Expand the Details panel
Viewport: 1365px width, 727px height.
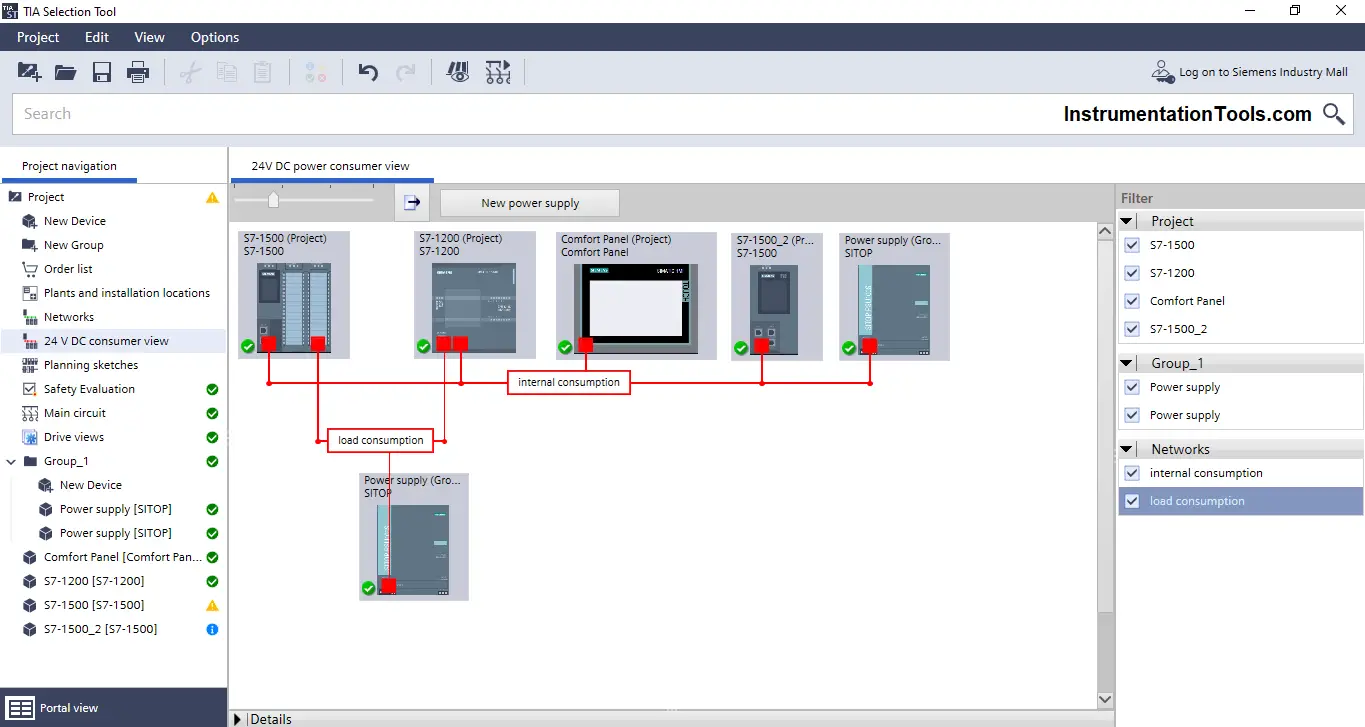click(x=238, y=719)
